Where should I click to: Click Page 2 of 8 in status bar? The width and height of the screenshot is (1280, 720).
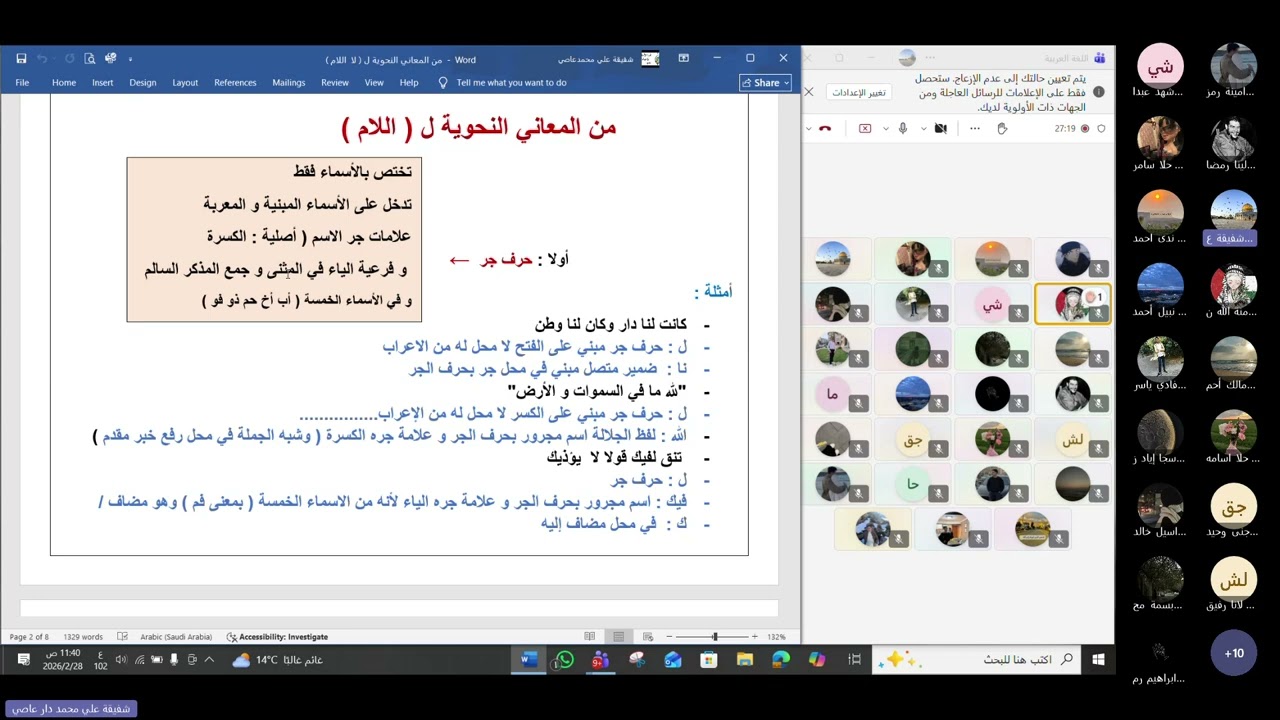coord(29,636)
